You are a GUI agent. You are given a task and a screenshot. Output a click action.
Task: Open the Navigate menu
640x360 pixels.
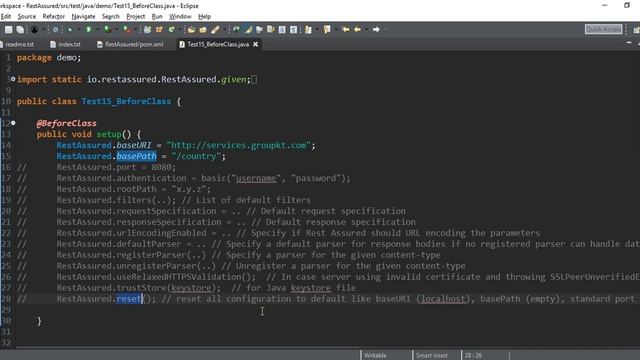pos(83,16)
